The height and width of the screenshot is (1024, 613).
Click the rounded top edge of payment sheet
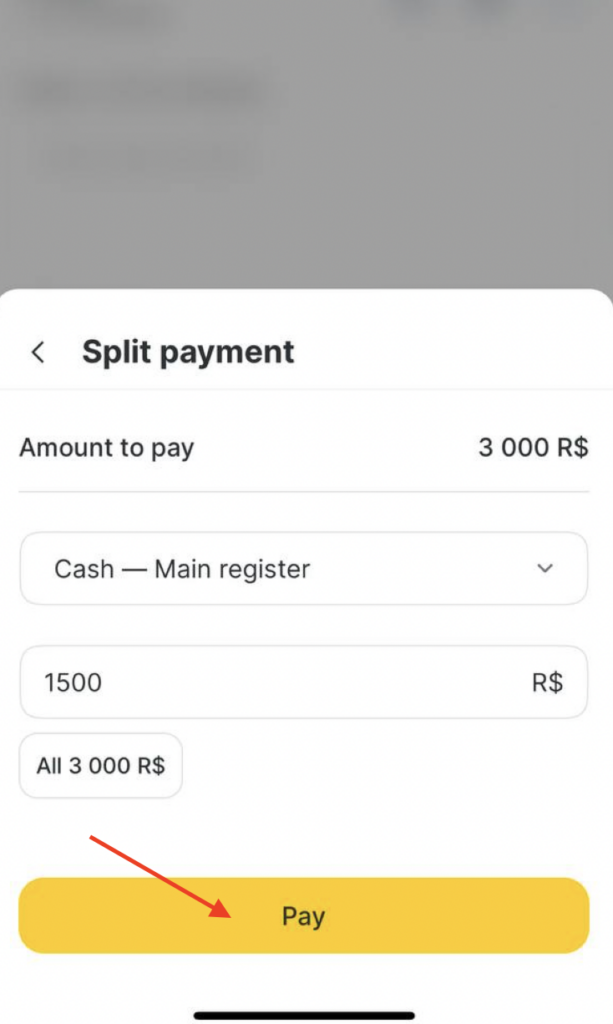pyautogui.click(x=306, y=294)
